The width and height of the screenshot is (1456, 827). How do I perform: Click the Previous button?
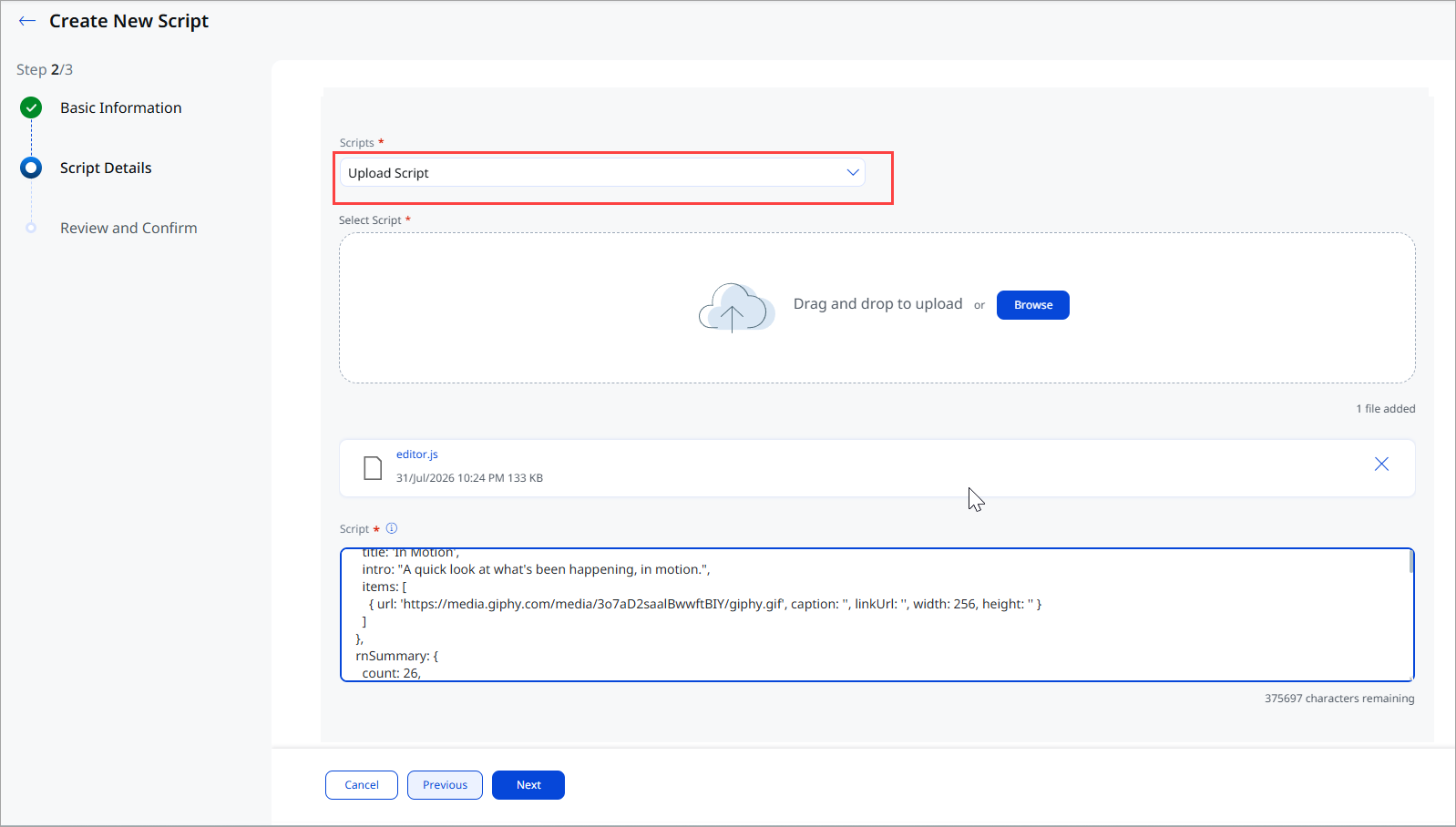(x=445, y=785)
